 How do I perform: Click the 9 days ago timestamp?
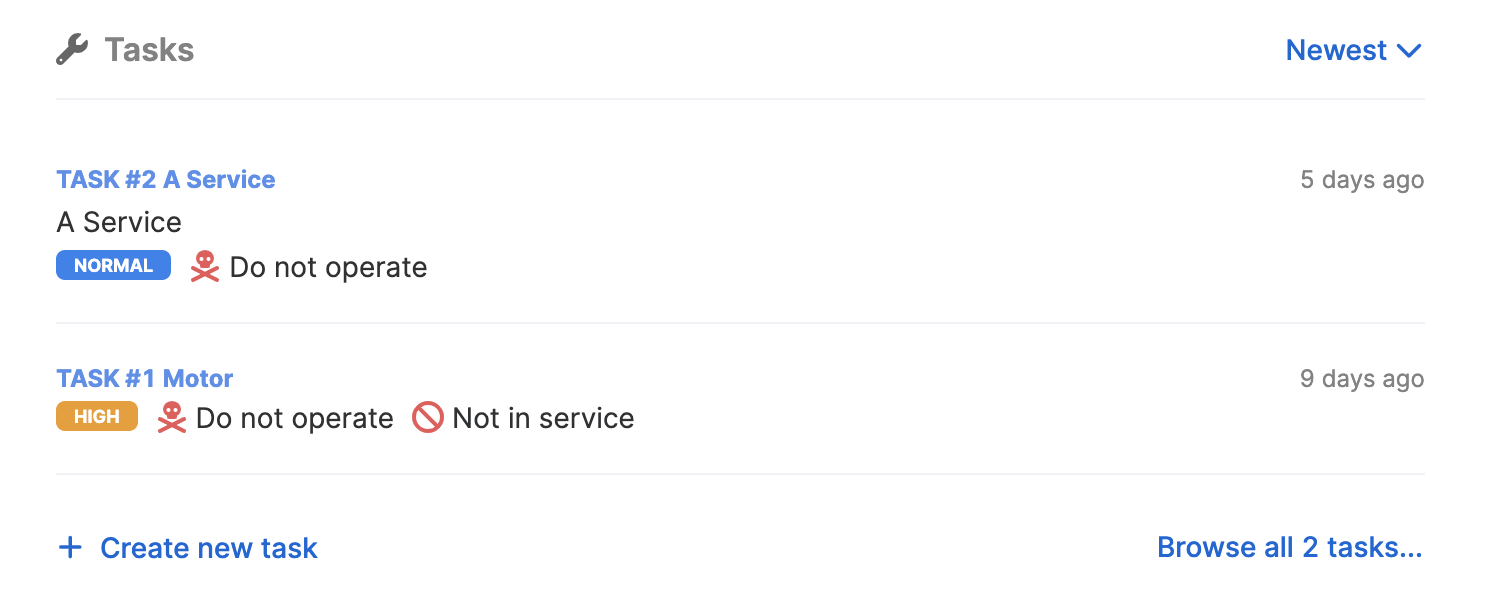(1362, 379)
